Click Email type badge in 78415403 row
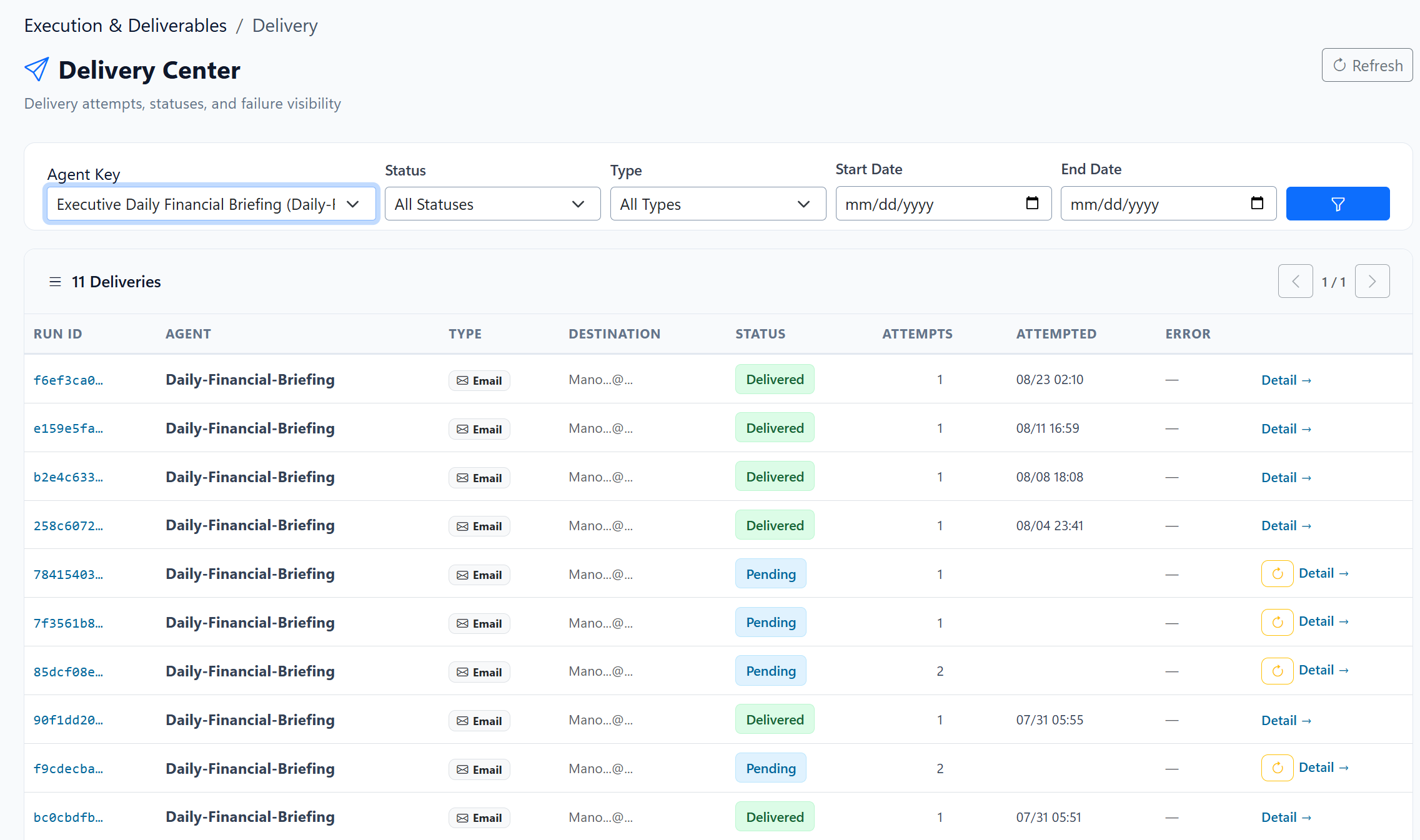Viewport: 1420px width, 840px height. [479, 575]
